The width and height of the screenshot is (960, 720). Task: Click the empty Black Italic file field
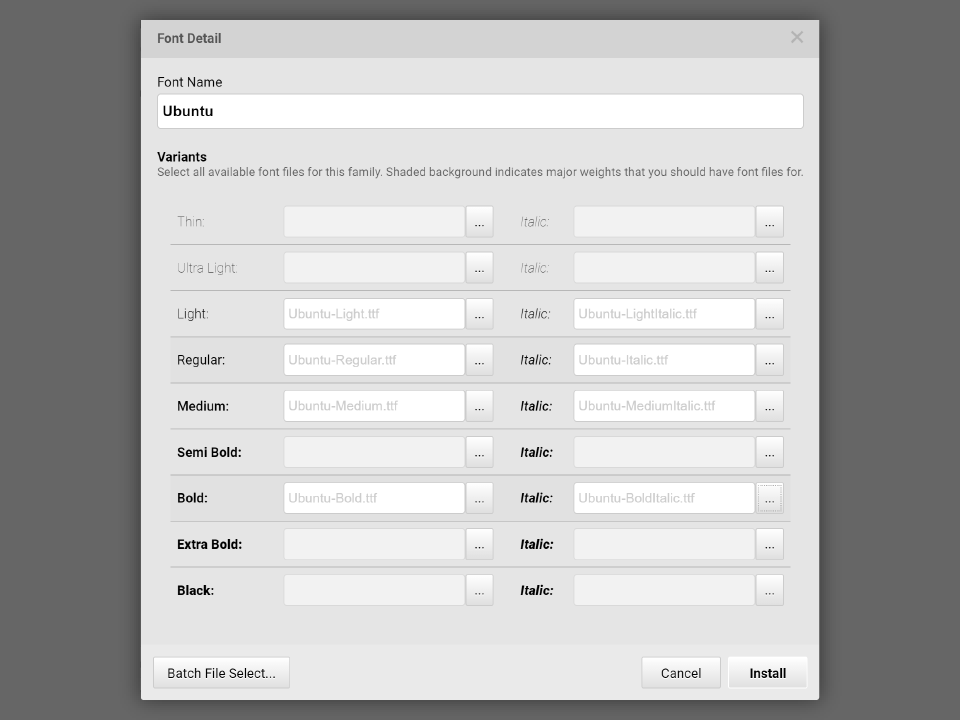664,590
